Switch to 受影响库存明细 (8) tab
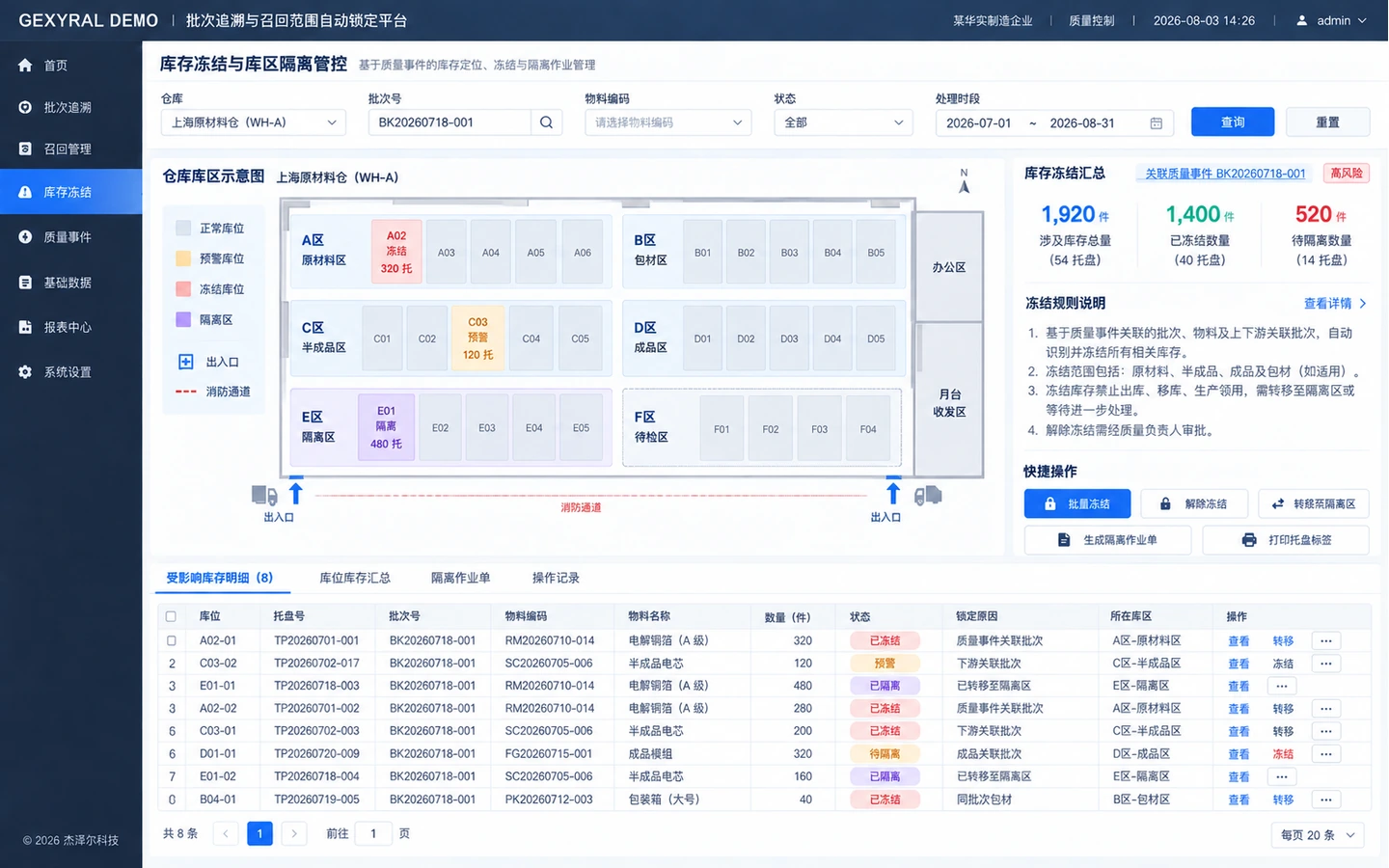This screenshot has width=1389, height=868. (x=219, y=578)
